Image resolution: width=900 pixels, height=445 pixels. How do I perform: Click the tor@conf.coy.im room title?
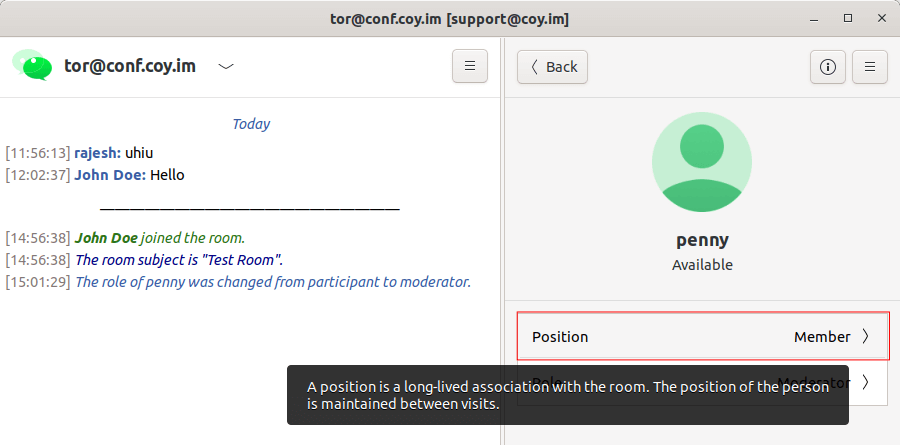(x=129, y=67)
